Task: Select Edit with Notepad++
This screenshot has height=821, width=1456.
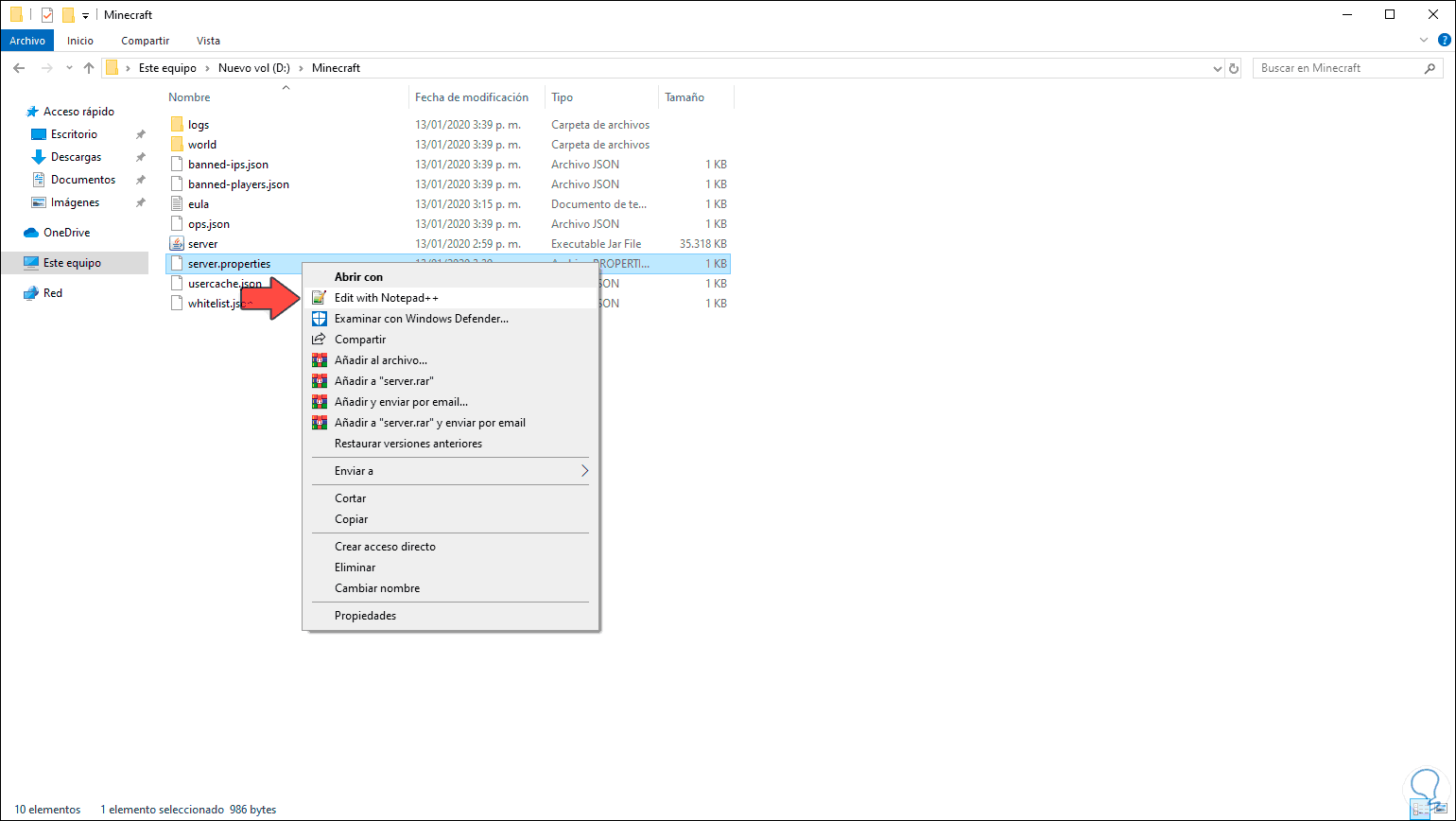Action: tap(450, 298)
